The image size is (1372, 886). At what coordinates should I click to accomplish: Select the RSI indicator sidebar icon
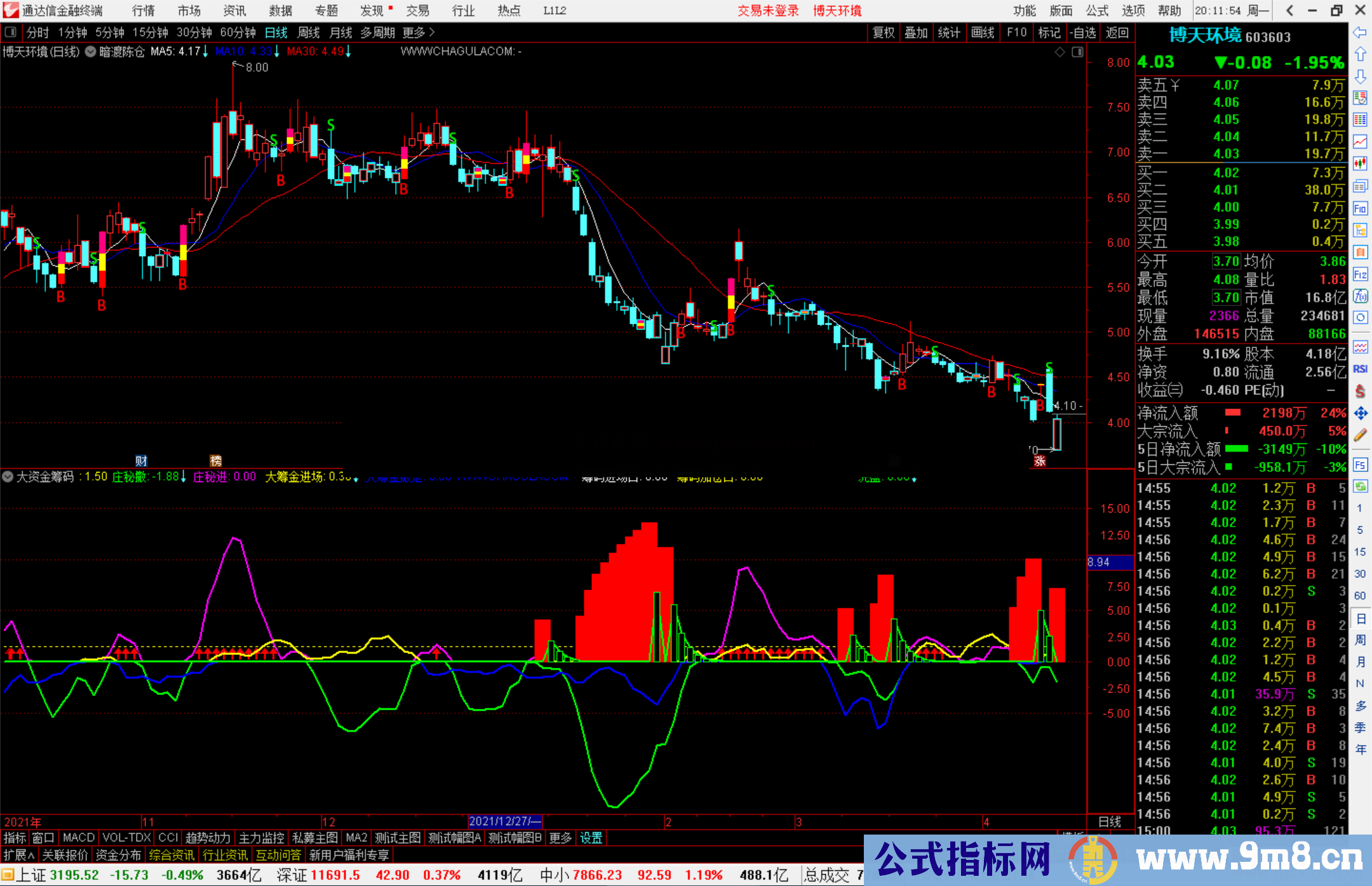click(x=1360, y=369)
